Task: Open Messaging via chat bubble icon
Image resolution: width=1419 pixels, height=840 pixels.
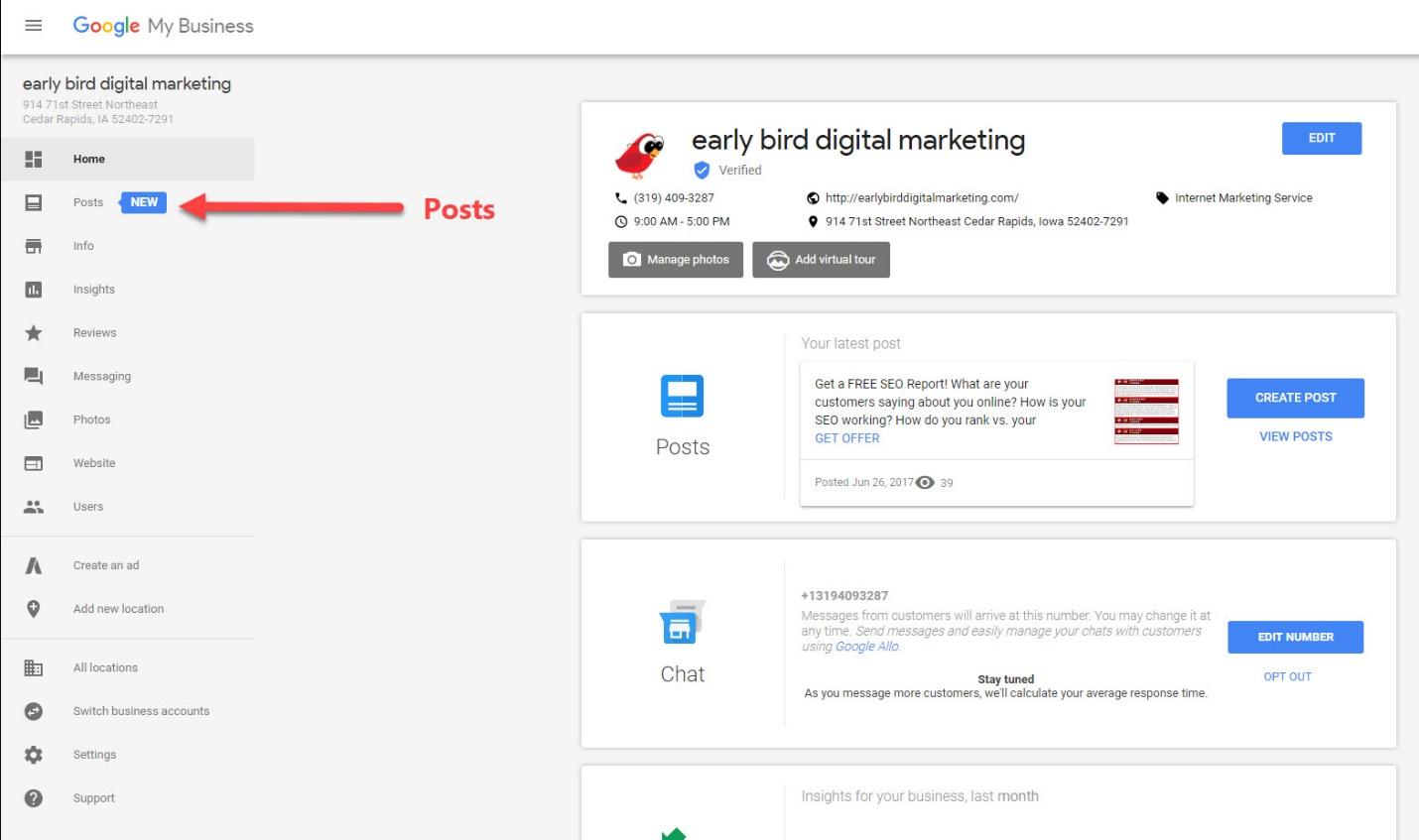Action: click(x=34, y=376)
